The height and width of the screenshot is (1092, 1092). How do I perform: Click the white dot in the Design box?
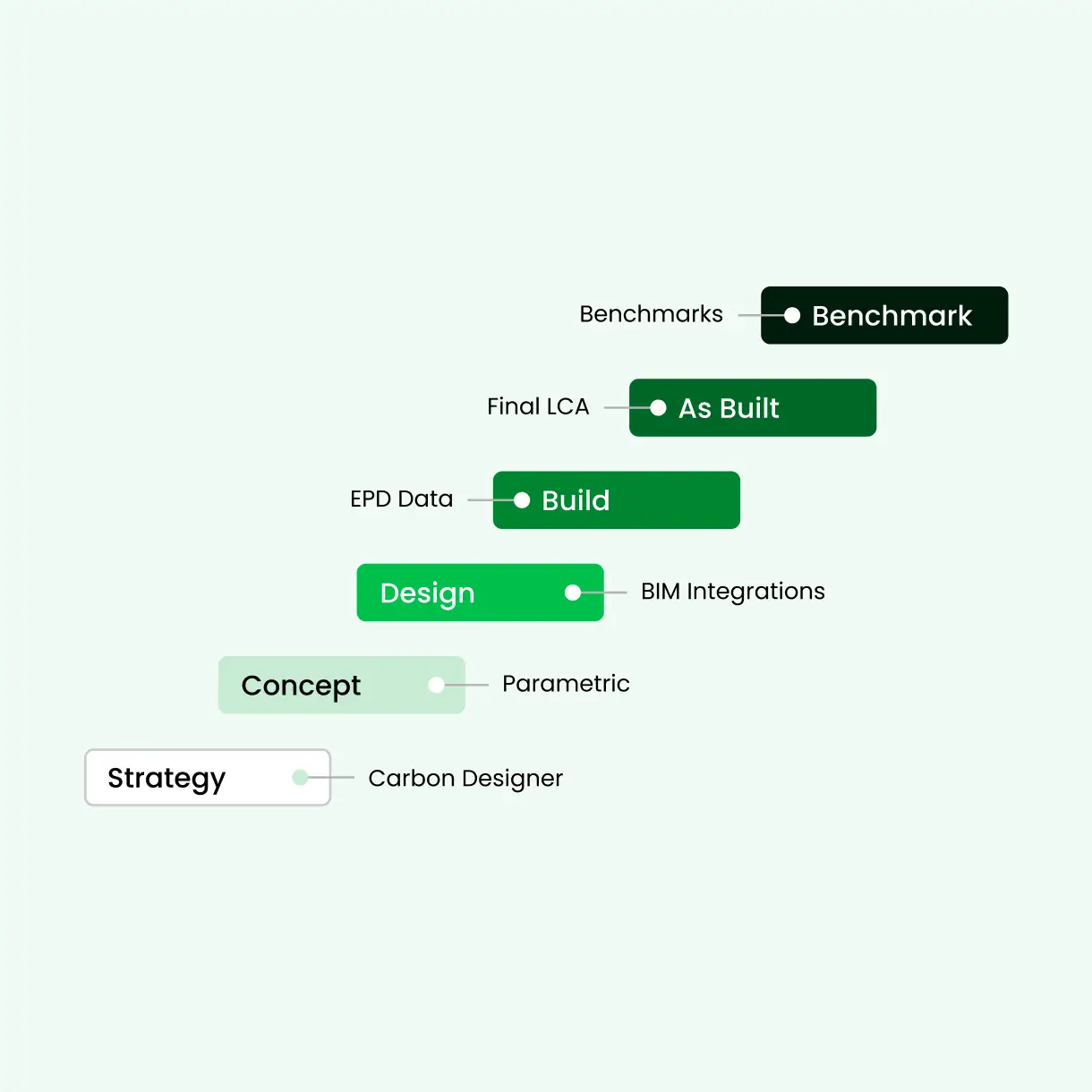coord(573,593)
